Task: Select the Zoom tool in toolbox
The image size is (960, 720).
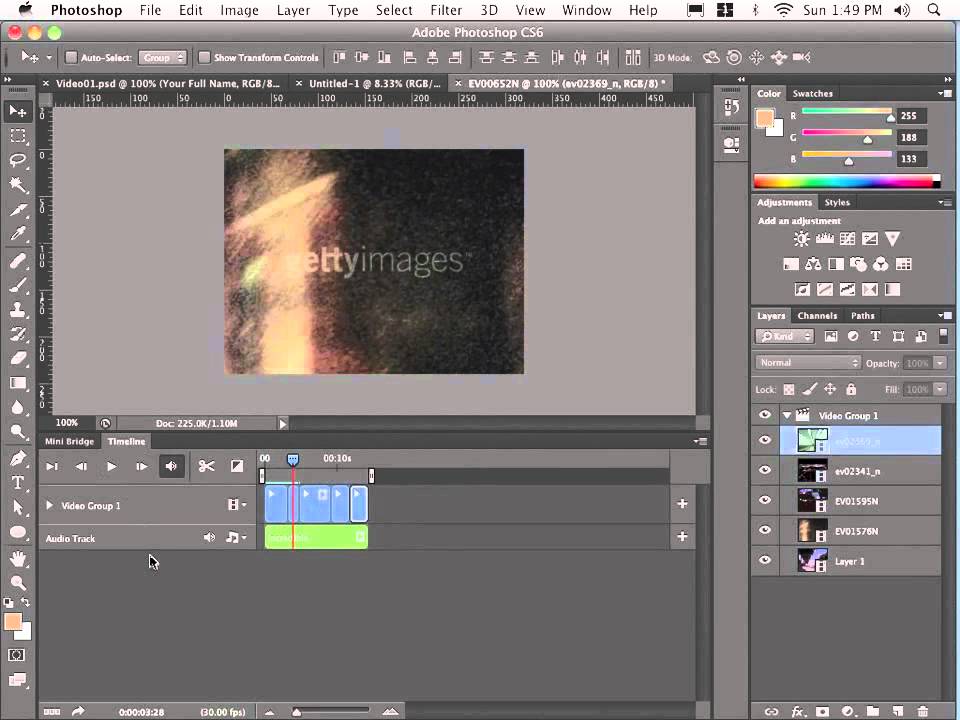Action: click(18, 583)
